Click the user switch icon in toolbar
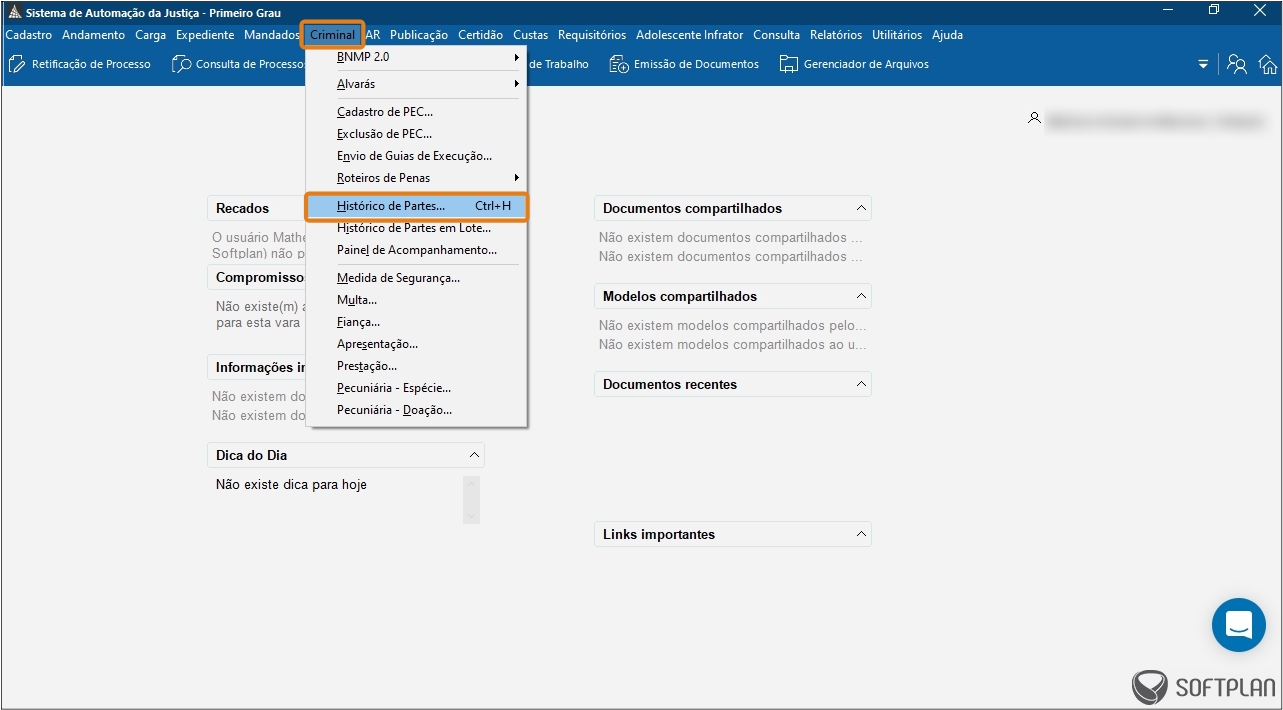The width and height of the screenshot is (1283, 710). coord(1237,64)
